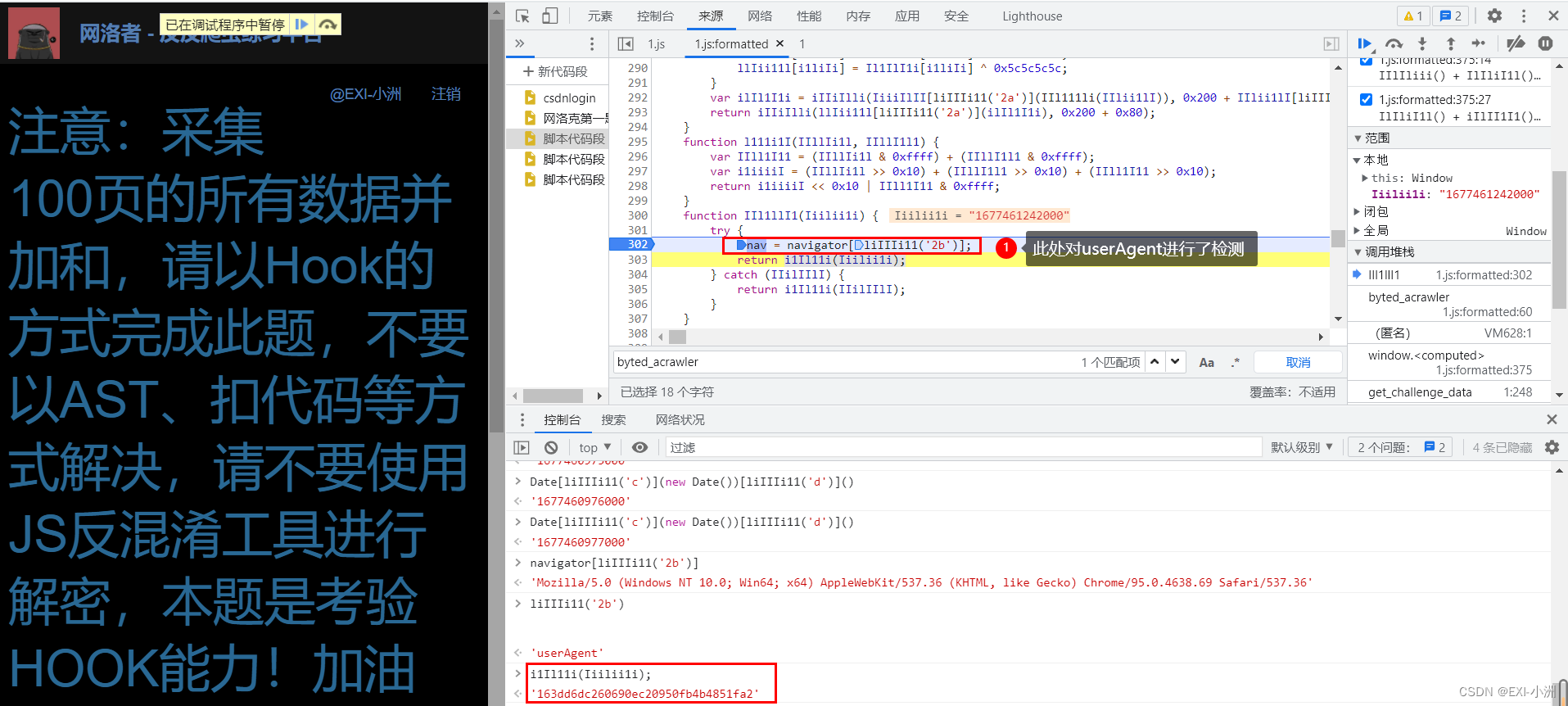Step into next function call
The image size is (1568, 706).
tap(1422, 43)
